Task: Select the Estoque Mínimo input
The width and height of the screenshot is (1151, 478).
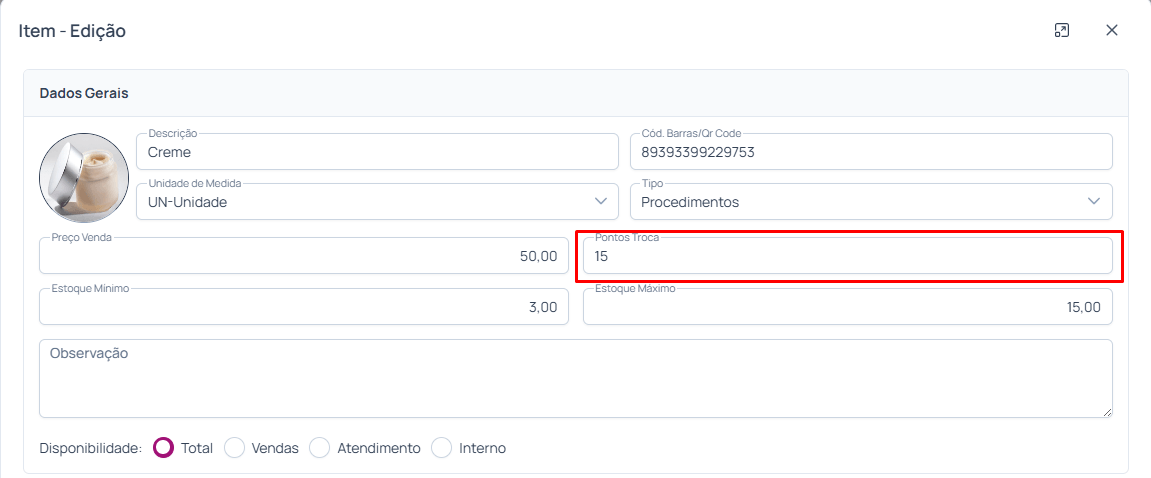Action: coord(304,306)
